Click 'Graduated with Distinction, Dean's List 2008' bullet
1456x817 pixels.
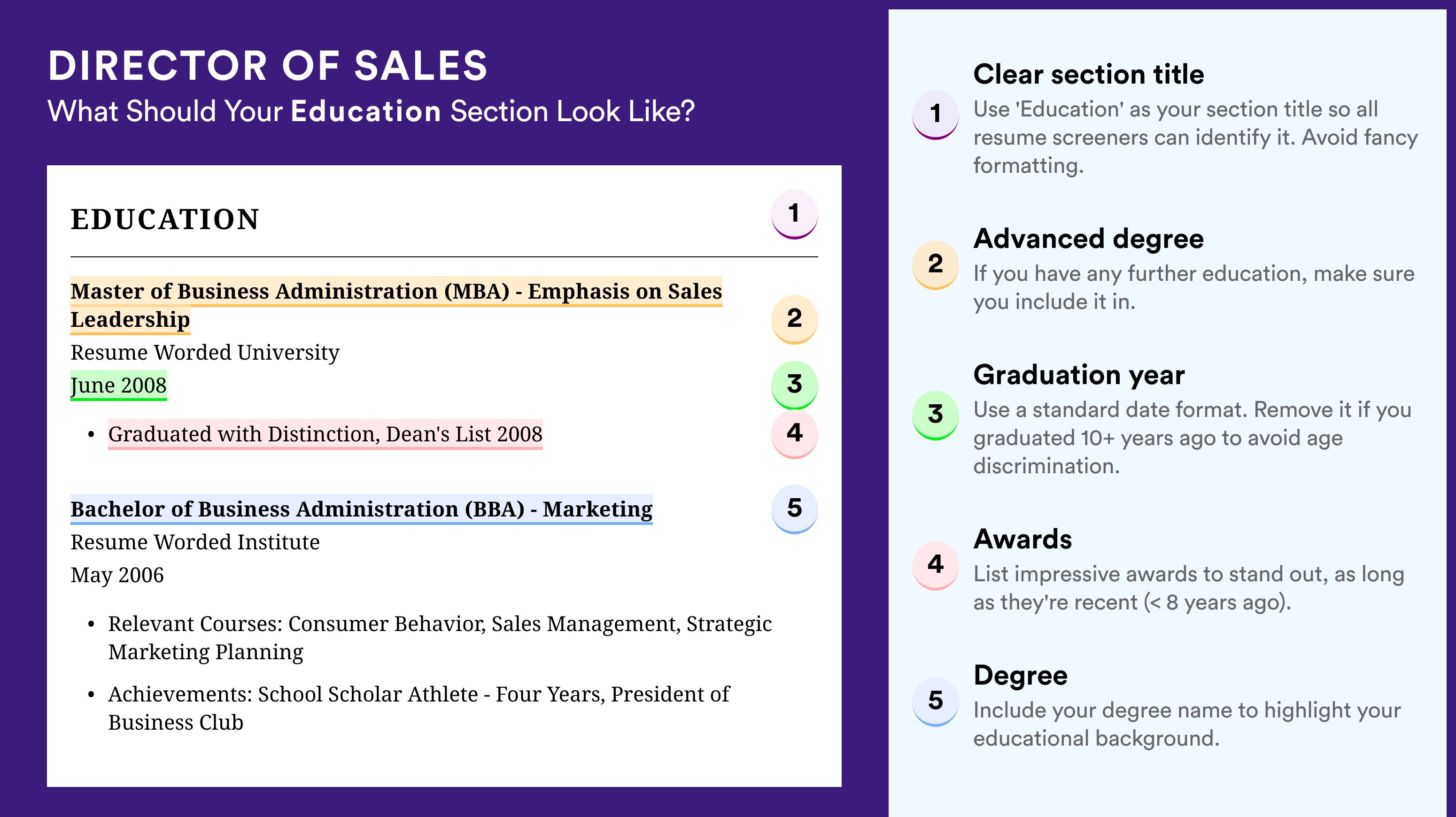coord(325,434)
